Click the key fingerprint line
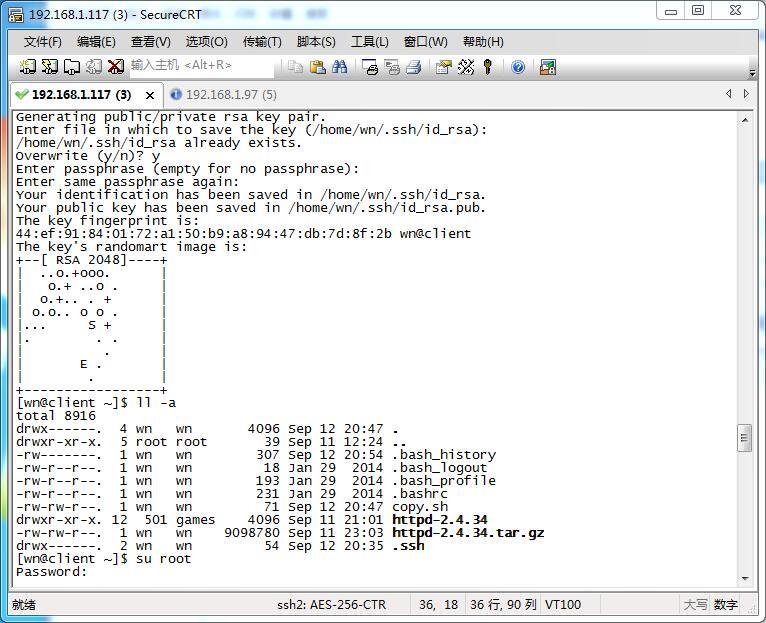 point(243,234)
